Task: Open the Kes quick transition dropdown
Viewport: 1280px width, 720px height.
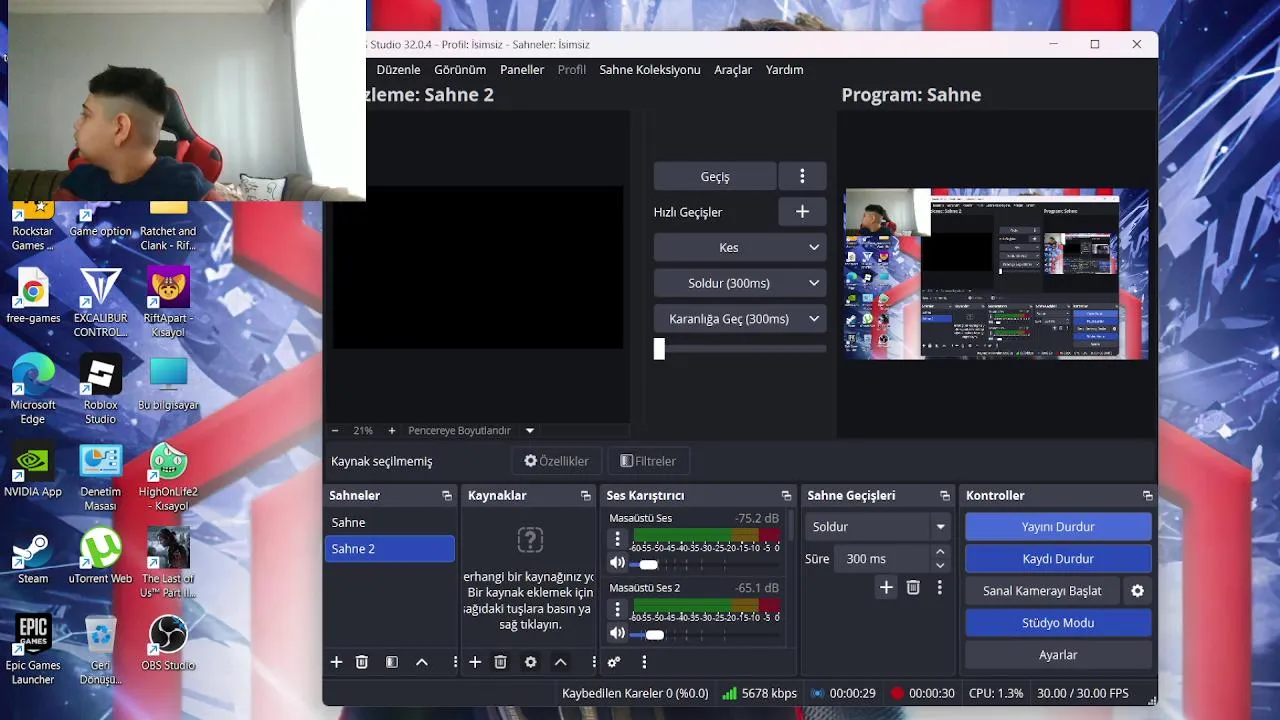Action: click(740, 248)
